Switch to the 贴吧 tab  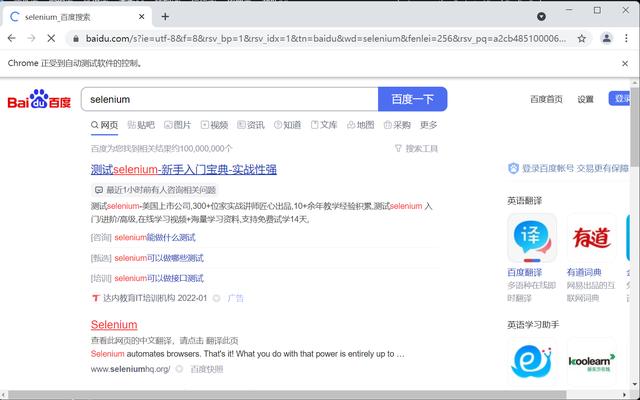pyautogui.click(x=141, y=125)
